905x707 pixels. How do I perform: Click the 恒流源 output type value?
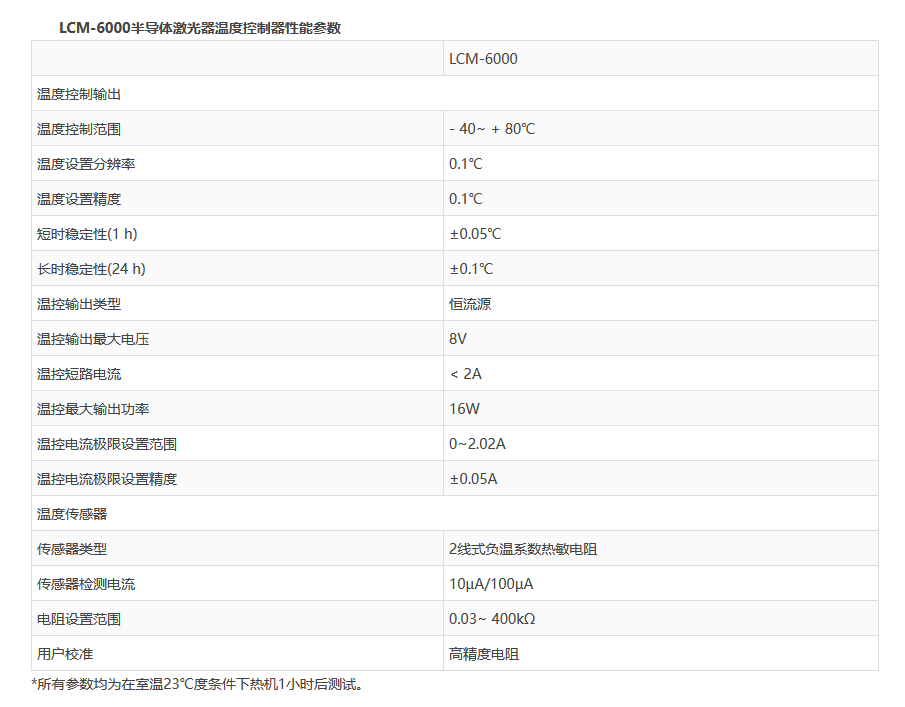pos(470,304)
